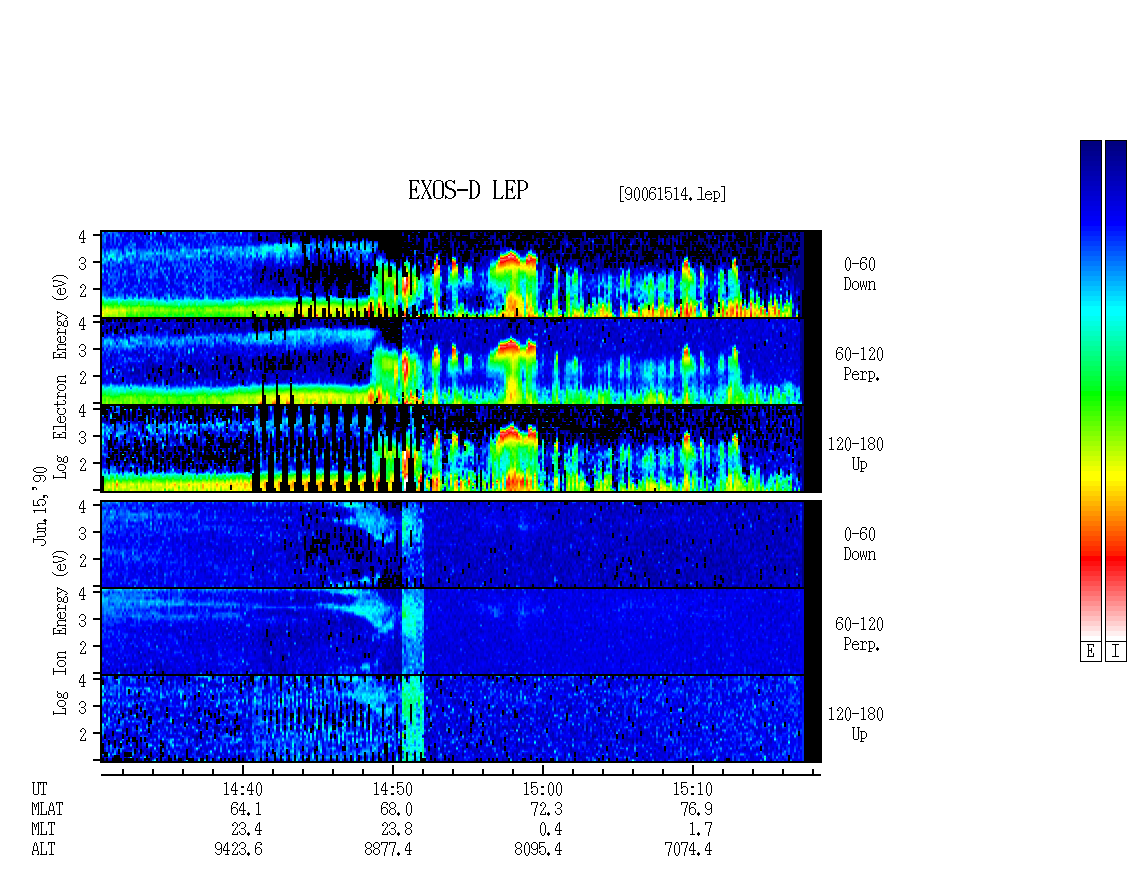Click the "UT" row header
Image resolution: width=1130 pixels, height=875 pixels.
point(39,789)
